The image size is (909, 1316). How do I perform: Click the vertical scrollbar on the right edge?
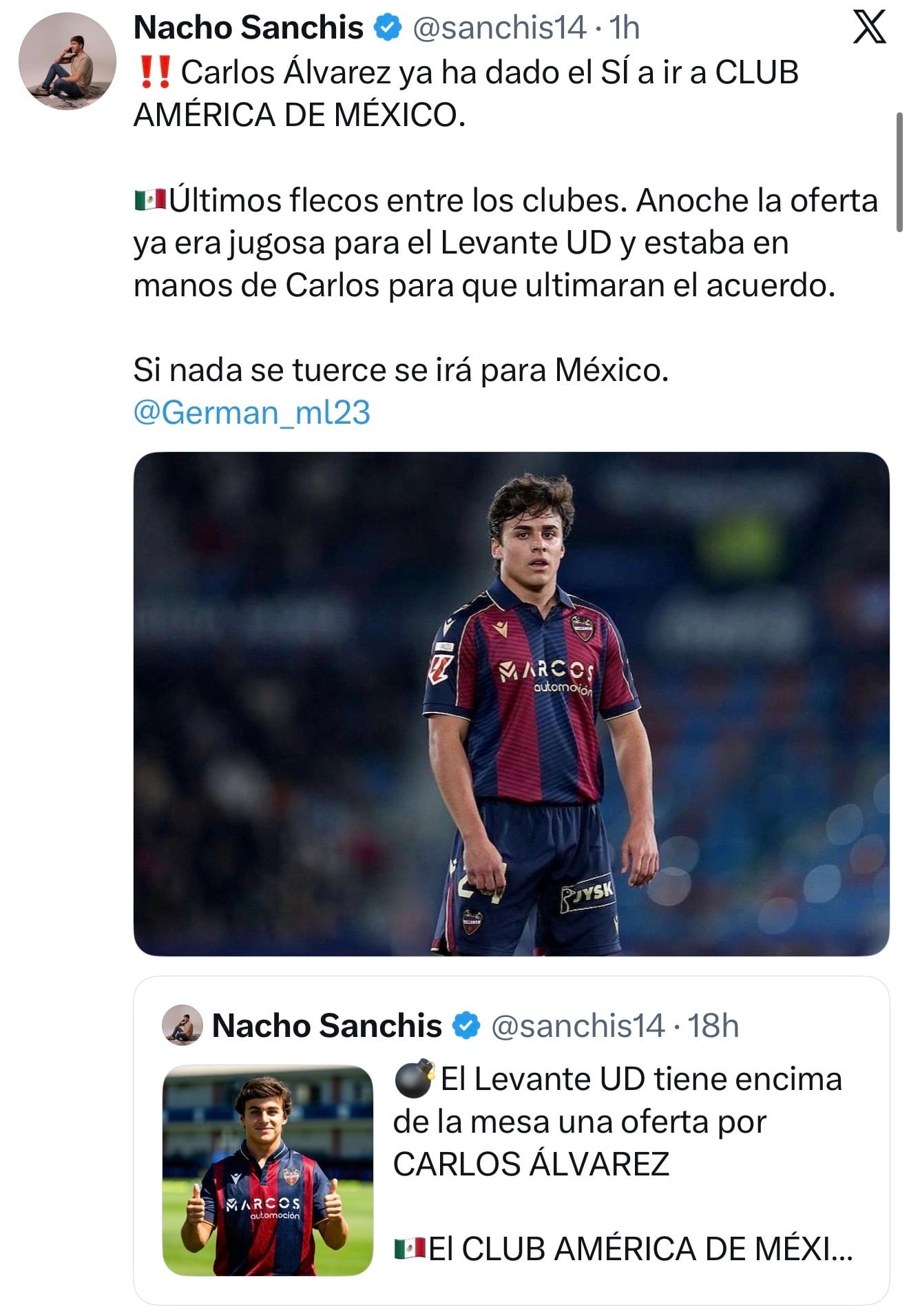click(x=899, y=172)
